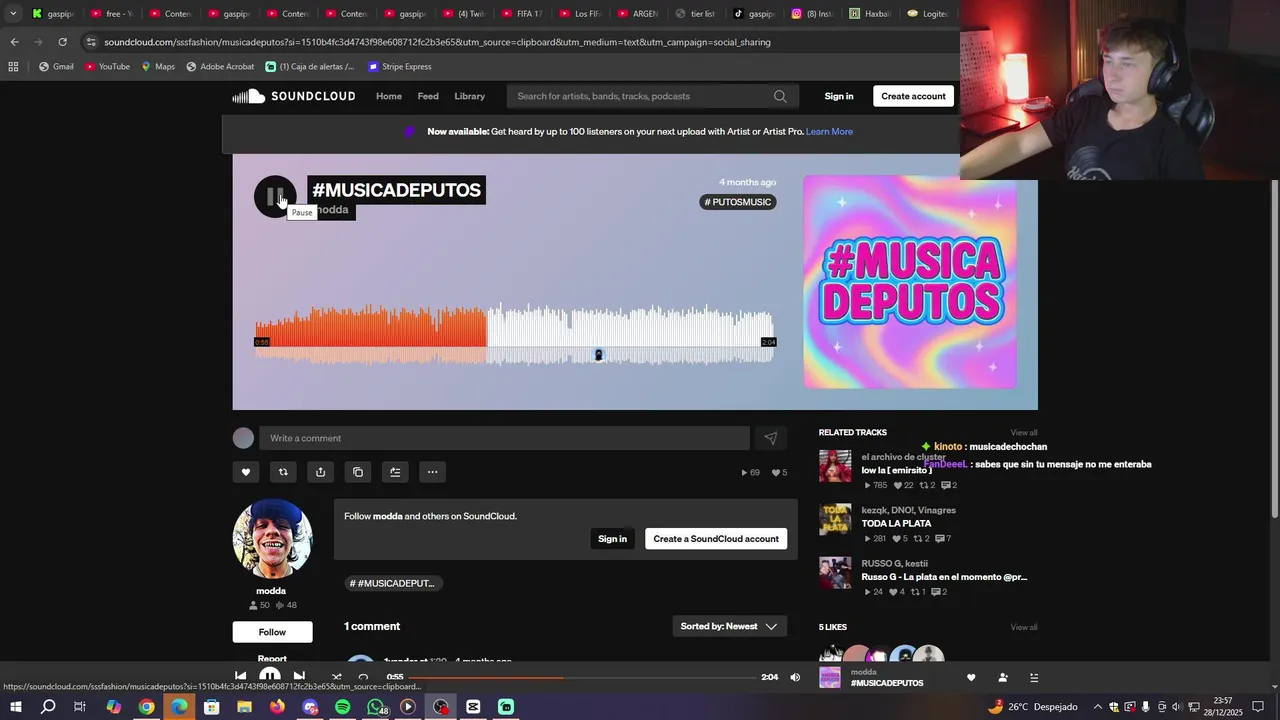Click the address bar URL
This screenshot has width=1280, height=720.
pyautogui.click(x=437, y=42)
